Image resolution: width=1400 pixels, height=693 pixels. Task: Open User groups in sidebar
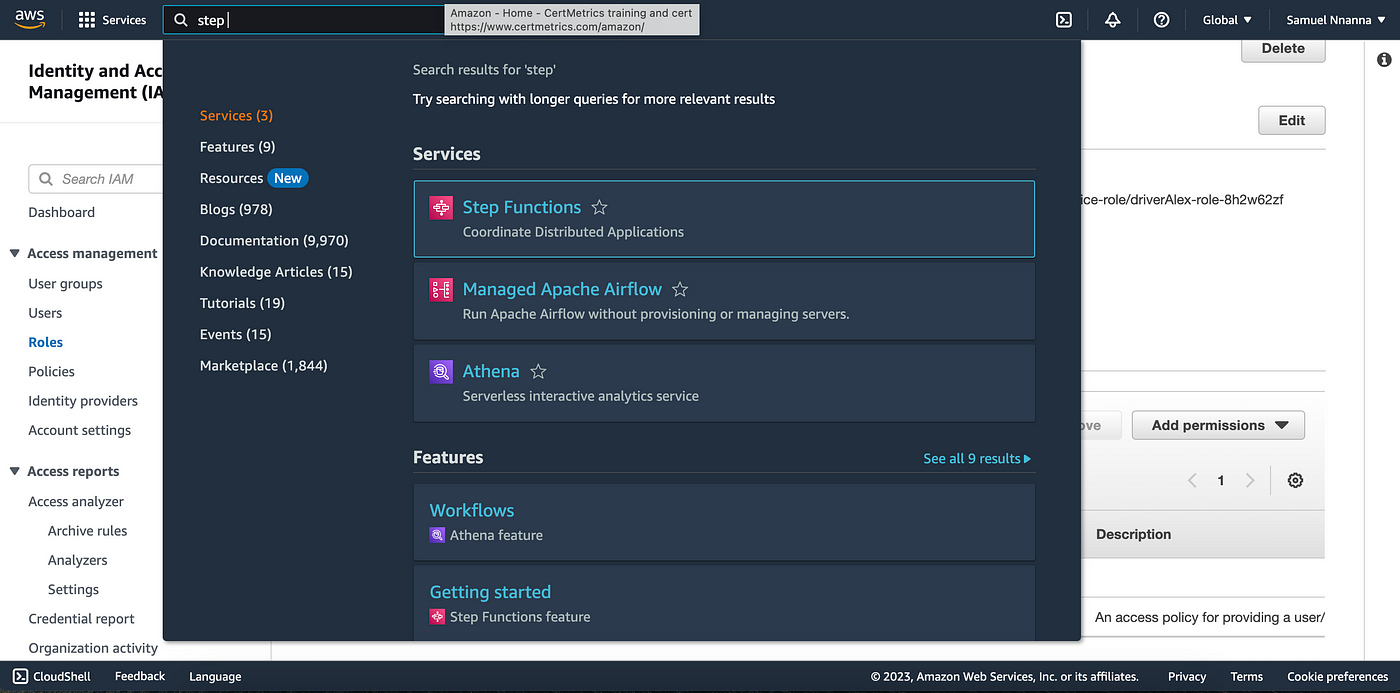[x=65, y=283]
